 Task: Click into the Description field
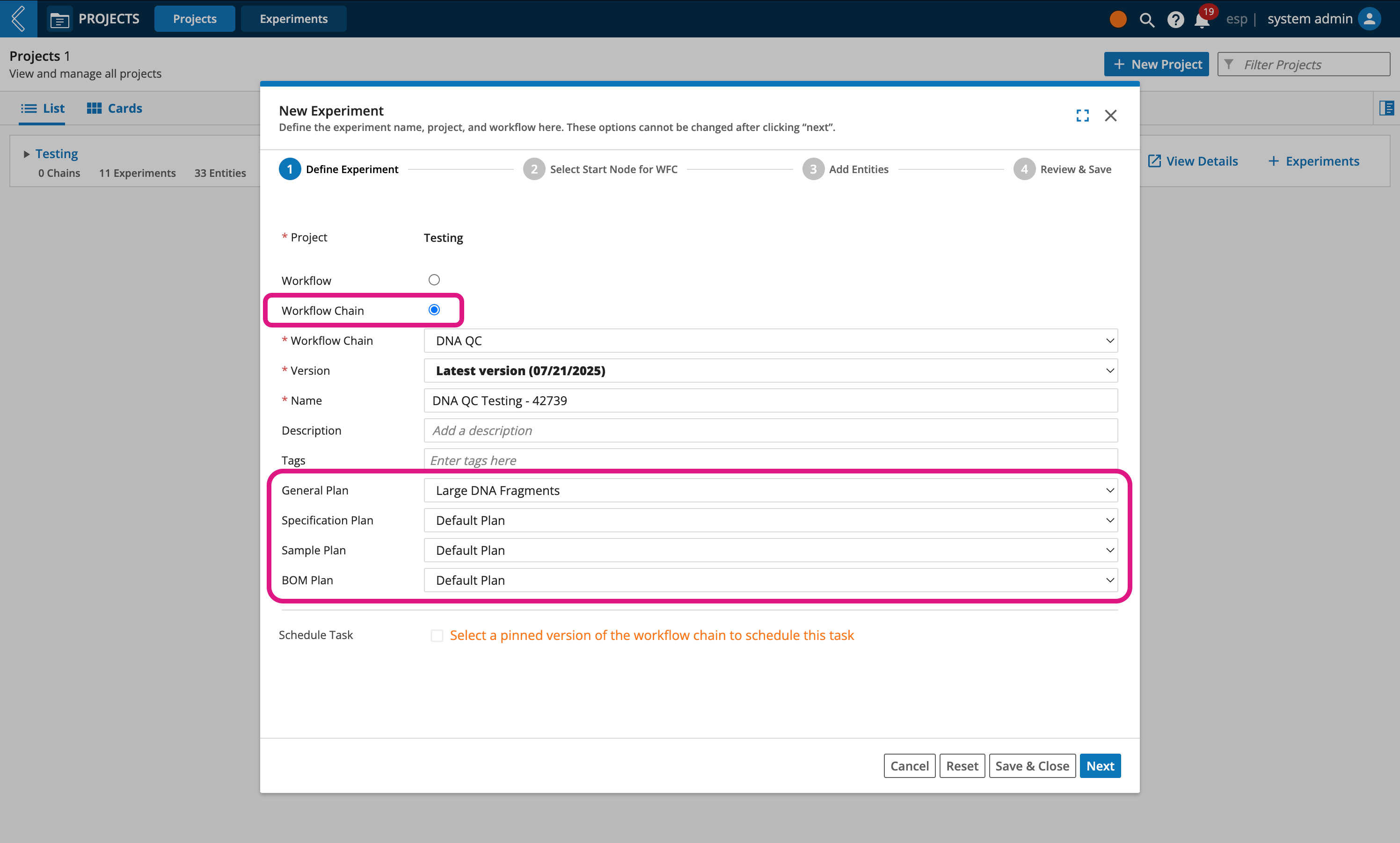click(771, 430)
